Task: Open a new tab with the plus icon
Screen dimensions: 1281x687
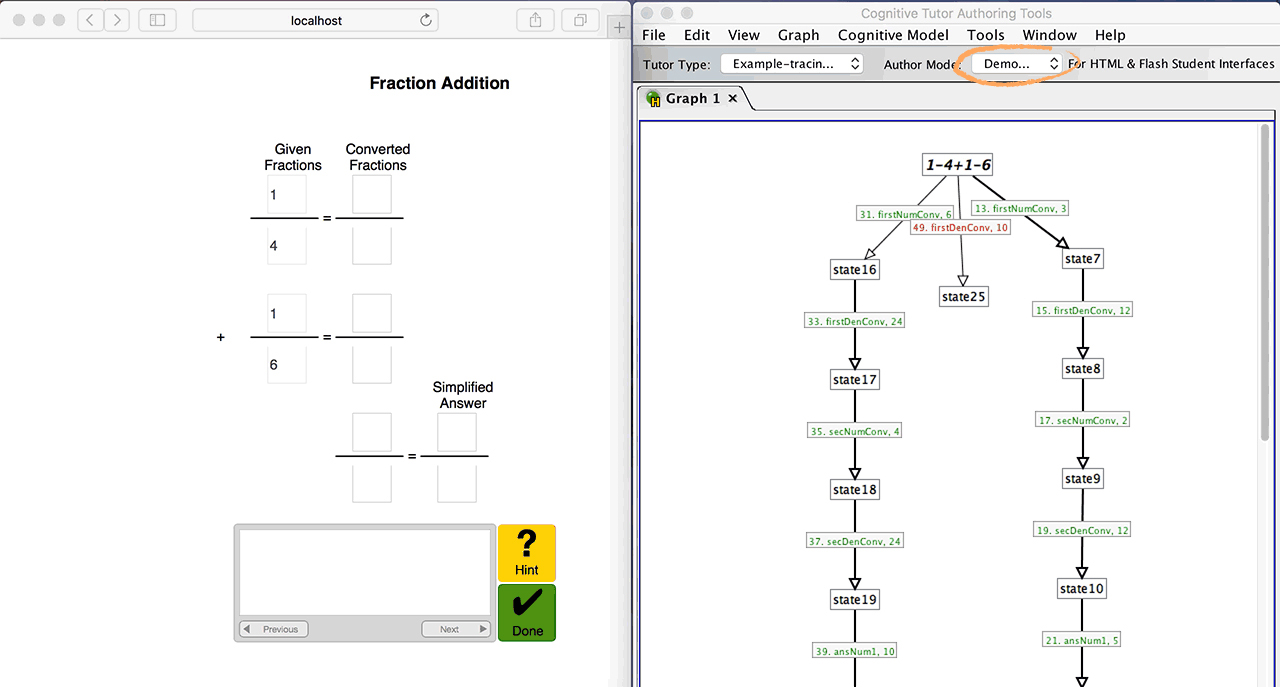Action: click(619, 26)
